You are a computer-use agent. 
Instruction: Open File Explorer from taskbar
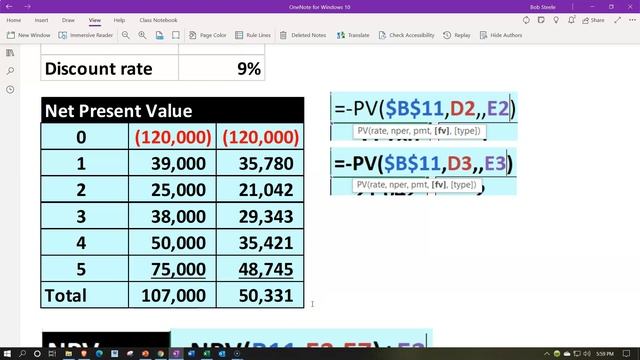[69, 353]
